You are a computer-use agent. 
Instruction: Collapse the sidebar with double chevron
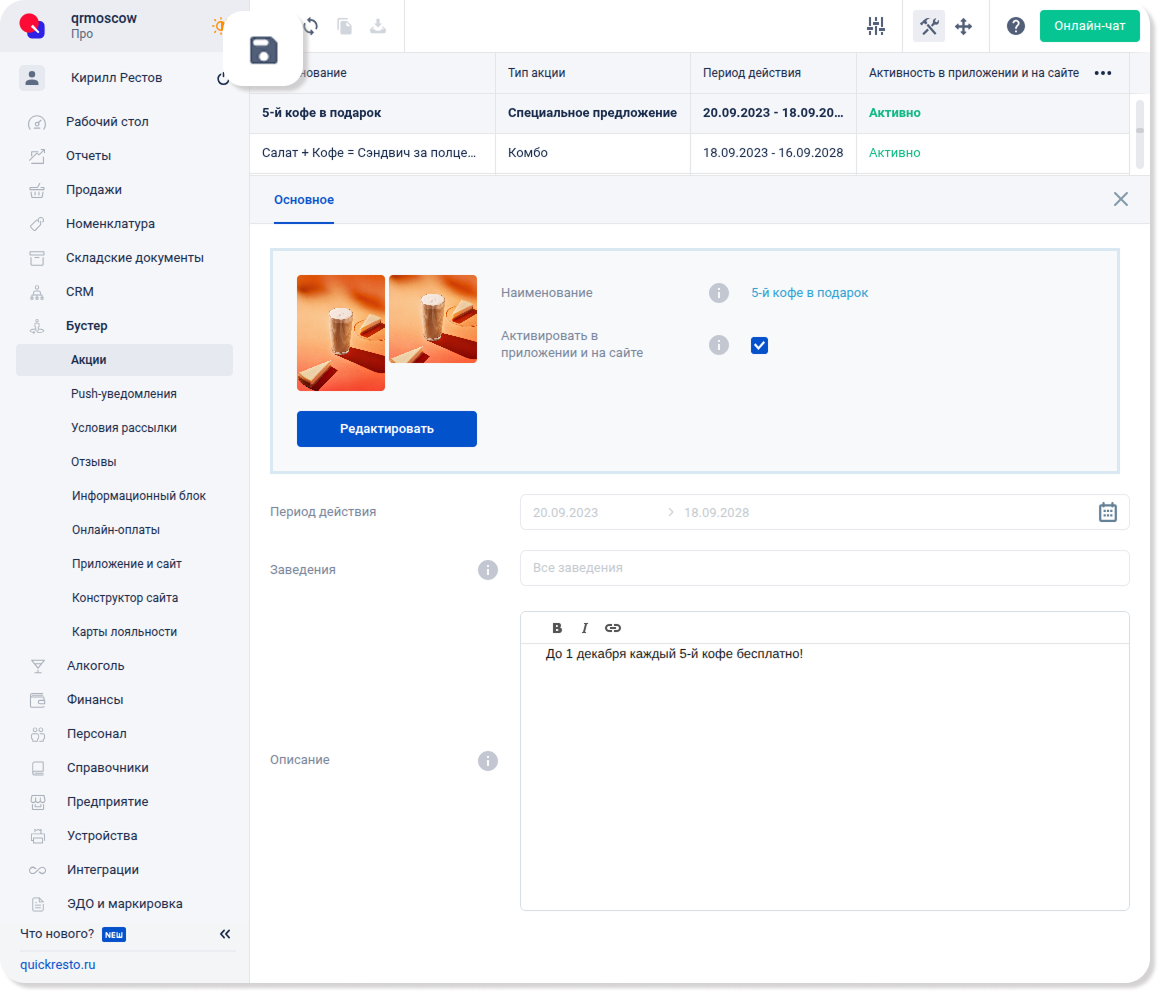(225, 934)
